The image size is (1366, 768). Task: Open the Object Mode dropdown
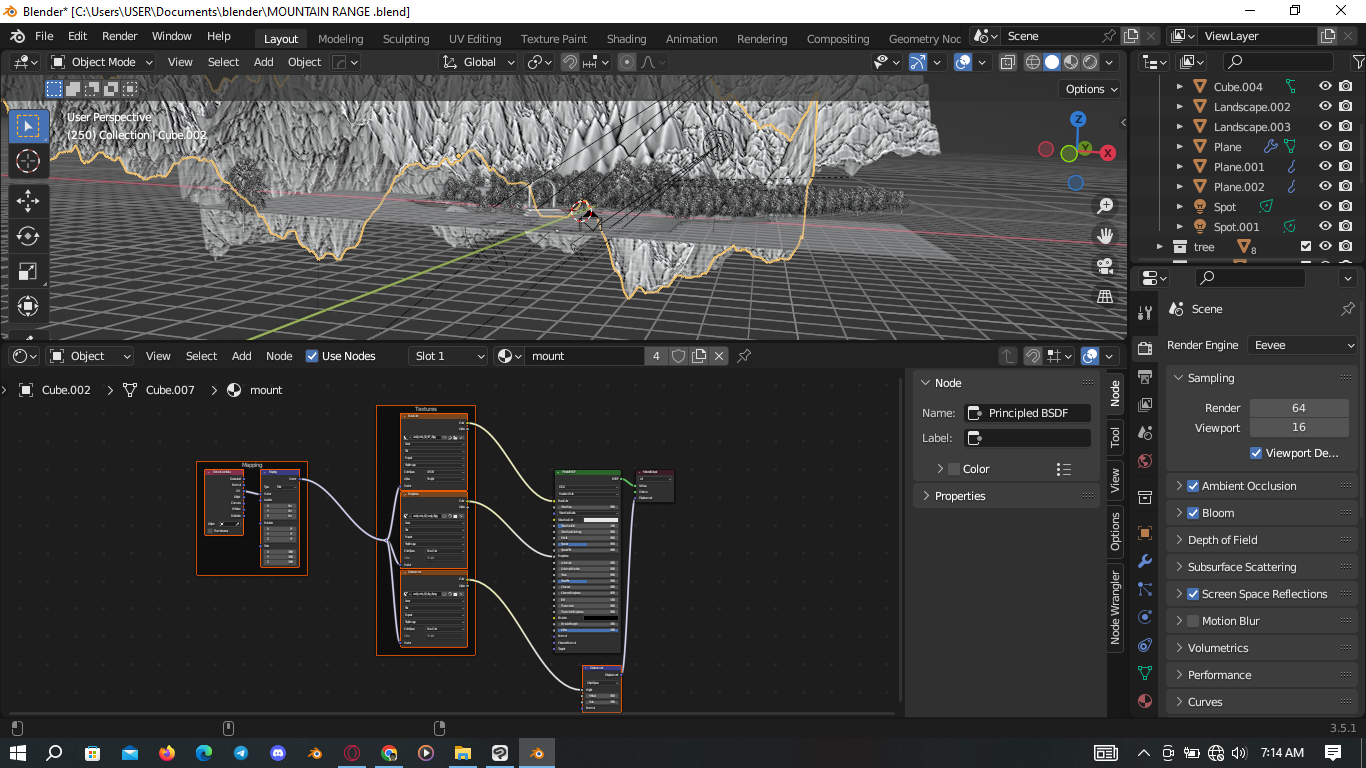click(102, 62)
